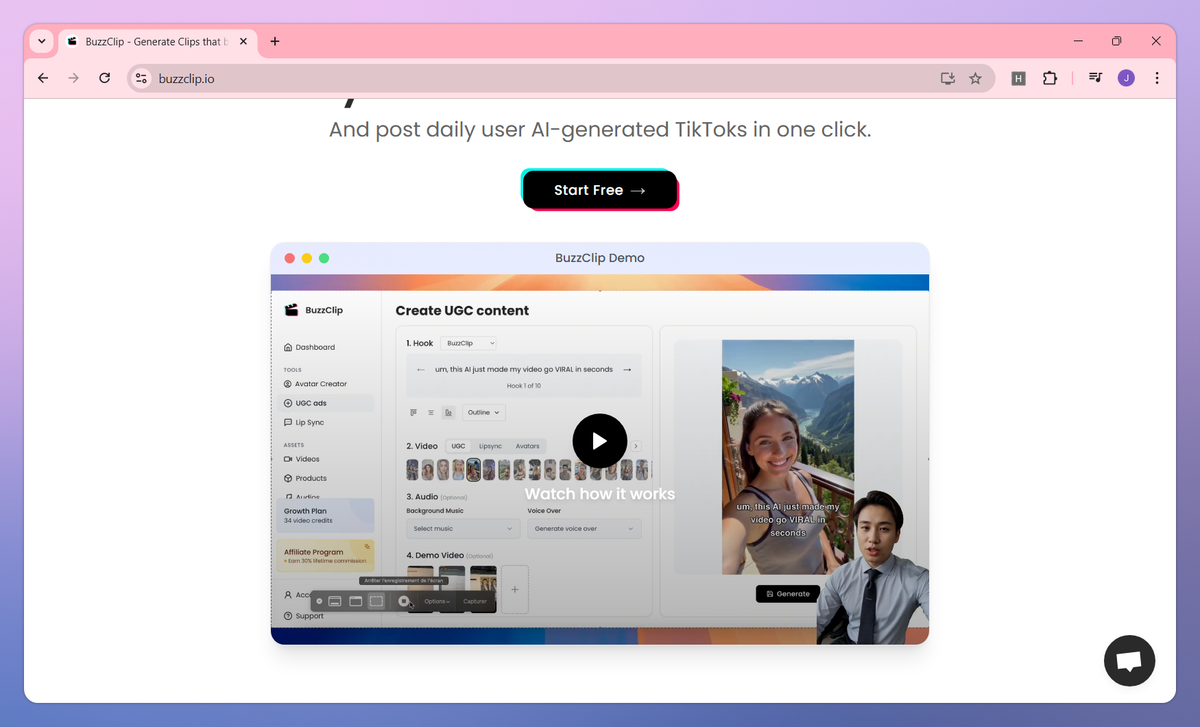Image resolution: width=1200 pixels, height=727 pixels.
Task: Install the app via address bar icon
Action: coord(948,78)
